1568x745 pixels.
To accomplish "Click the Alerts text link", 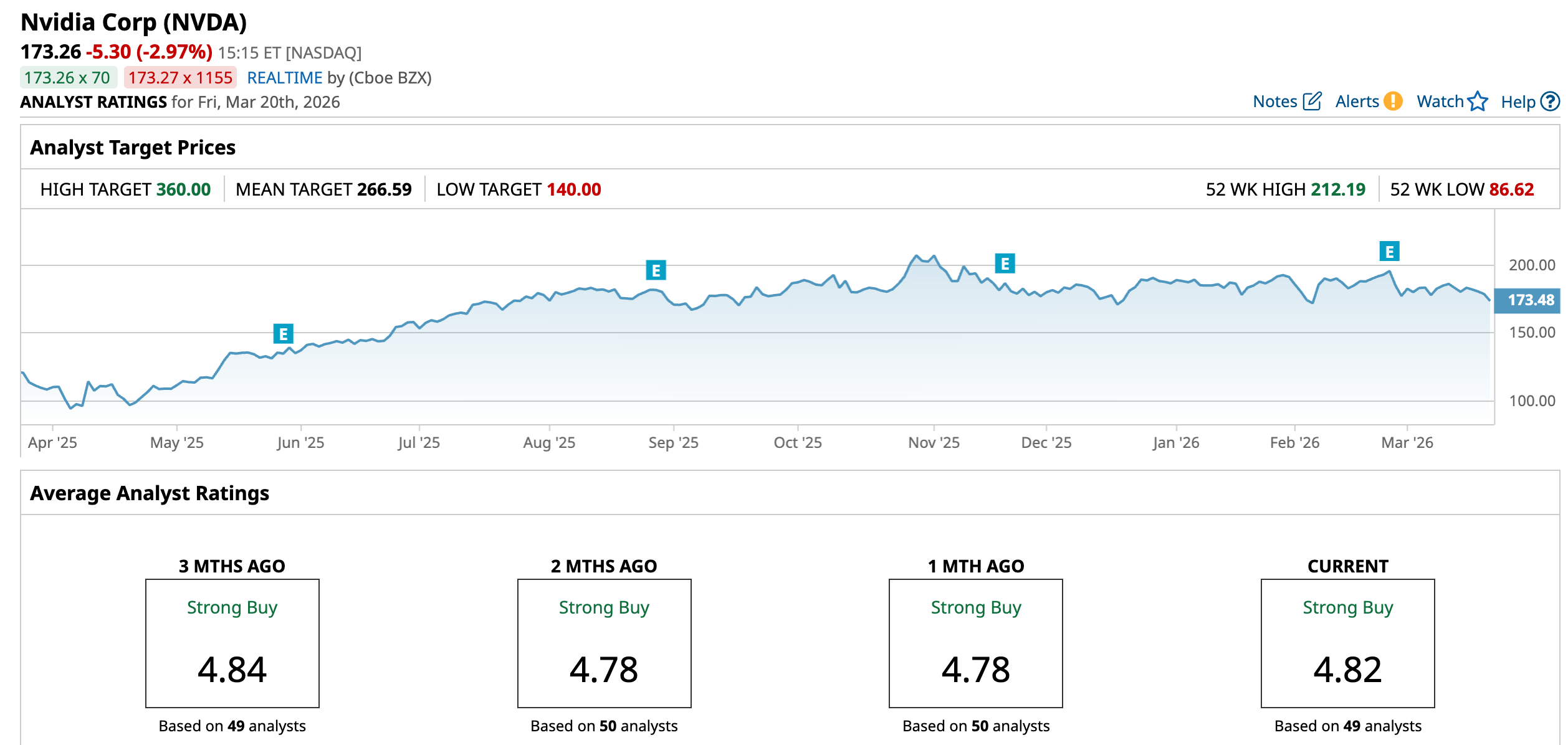I will pos(1357,102).
